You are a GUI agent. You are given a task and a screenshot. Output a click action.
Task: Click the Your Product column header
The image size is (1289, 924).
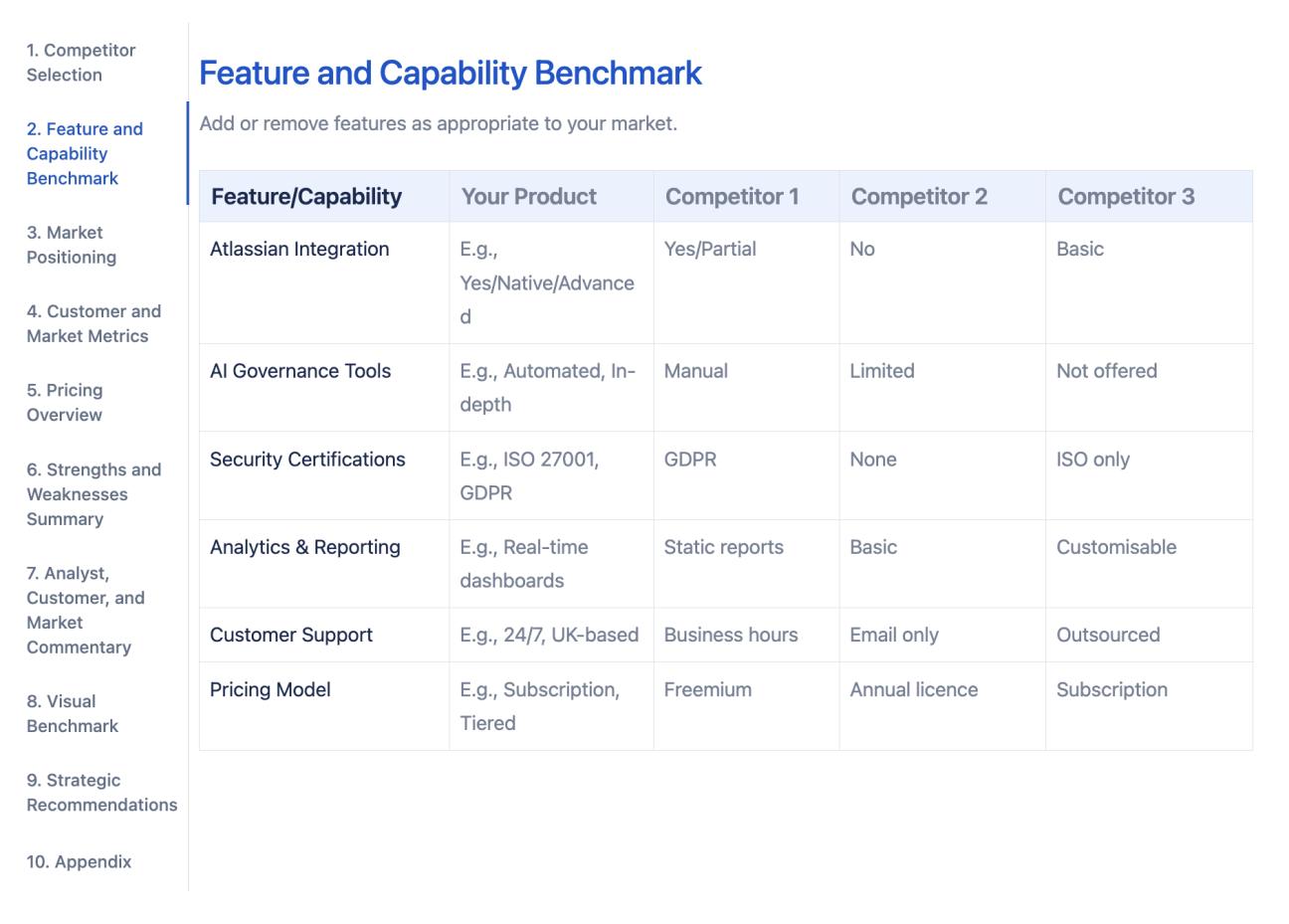[x=528, y=196]
